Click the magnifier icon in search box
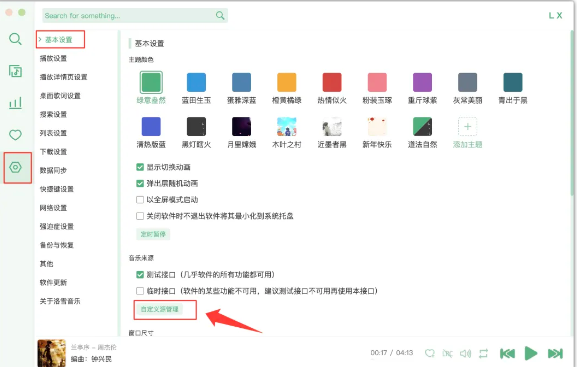Screen dimensions: 577x367 click(220, 15)
